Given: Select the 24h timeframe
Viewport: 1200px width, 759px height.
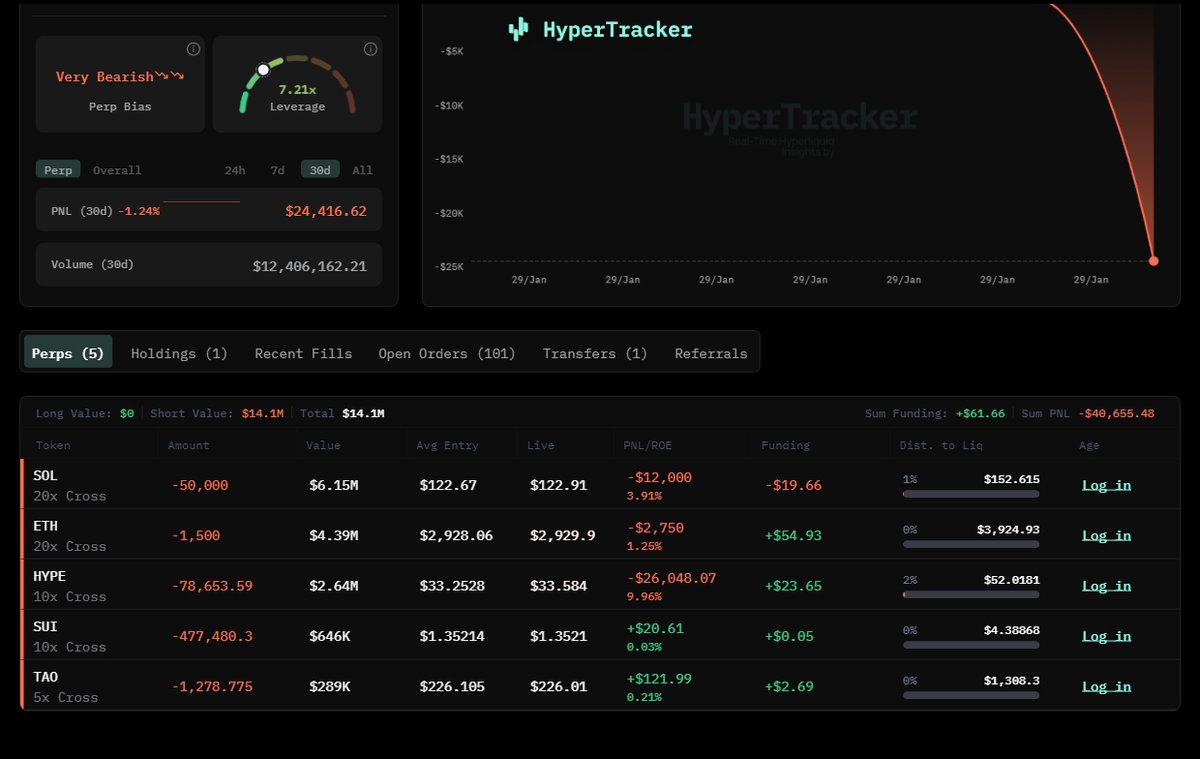Looking at the screenshot, I should pyautogui.click(x=235, y=170).
